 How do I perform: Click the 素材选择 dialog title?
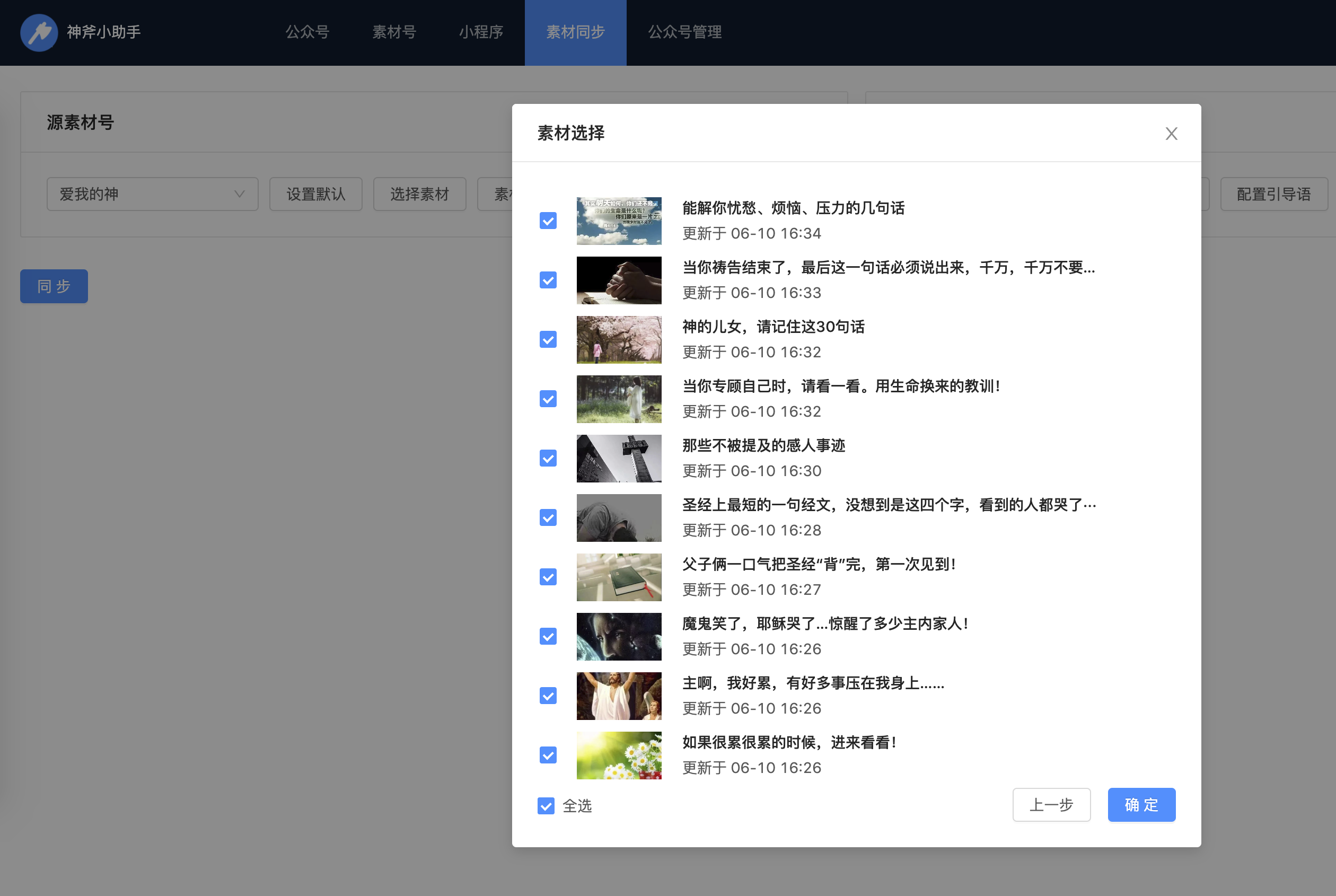[571, 134]
